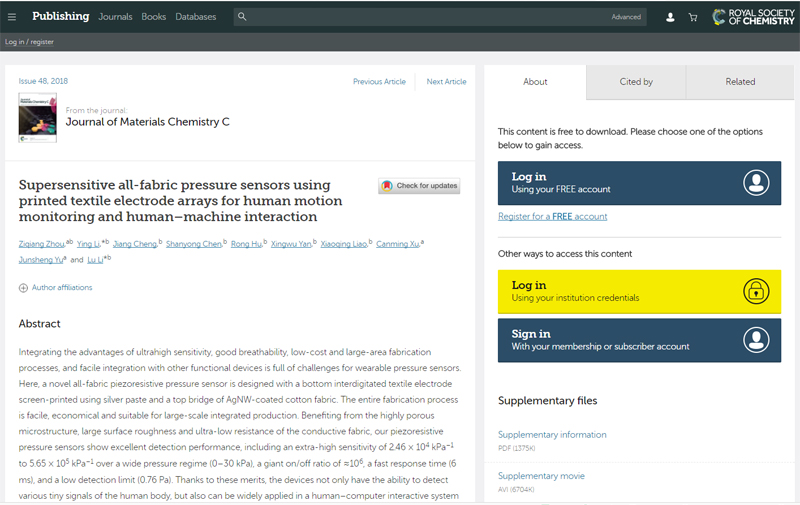Open the Databases menu item

(x=195, y=17)
